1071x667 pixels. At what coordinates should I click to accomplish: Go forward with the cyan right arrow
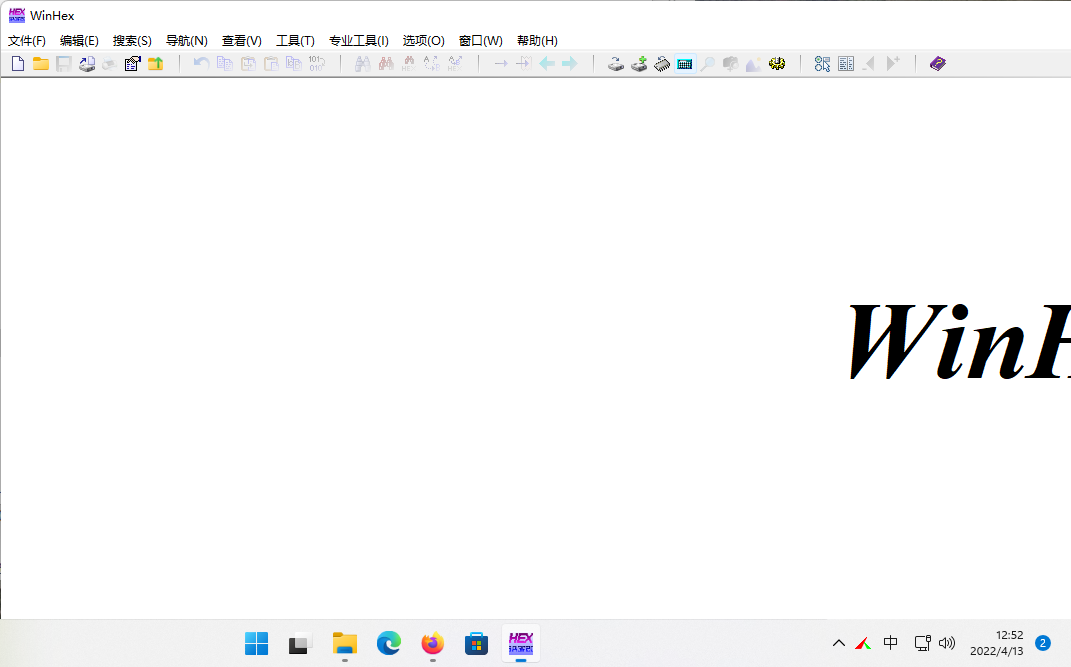[x=570, y=64]
